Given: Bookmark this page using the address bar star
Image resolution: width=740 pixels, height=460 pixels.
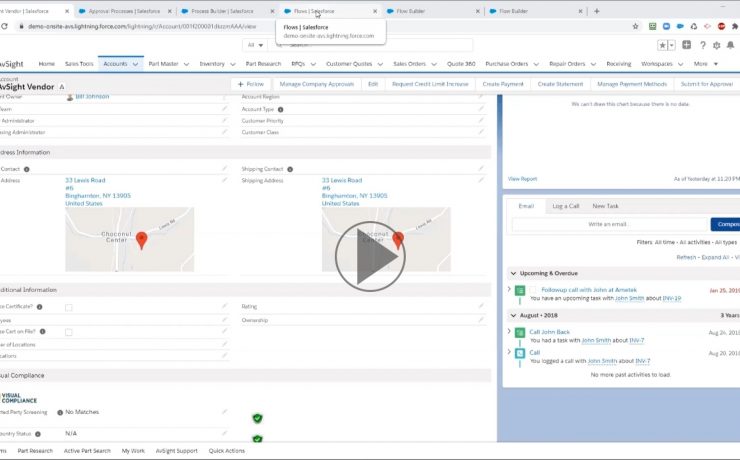Looking at the screenshot, I should pyautogui.click(x=635, y=26).
